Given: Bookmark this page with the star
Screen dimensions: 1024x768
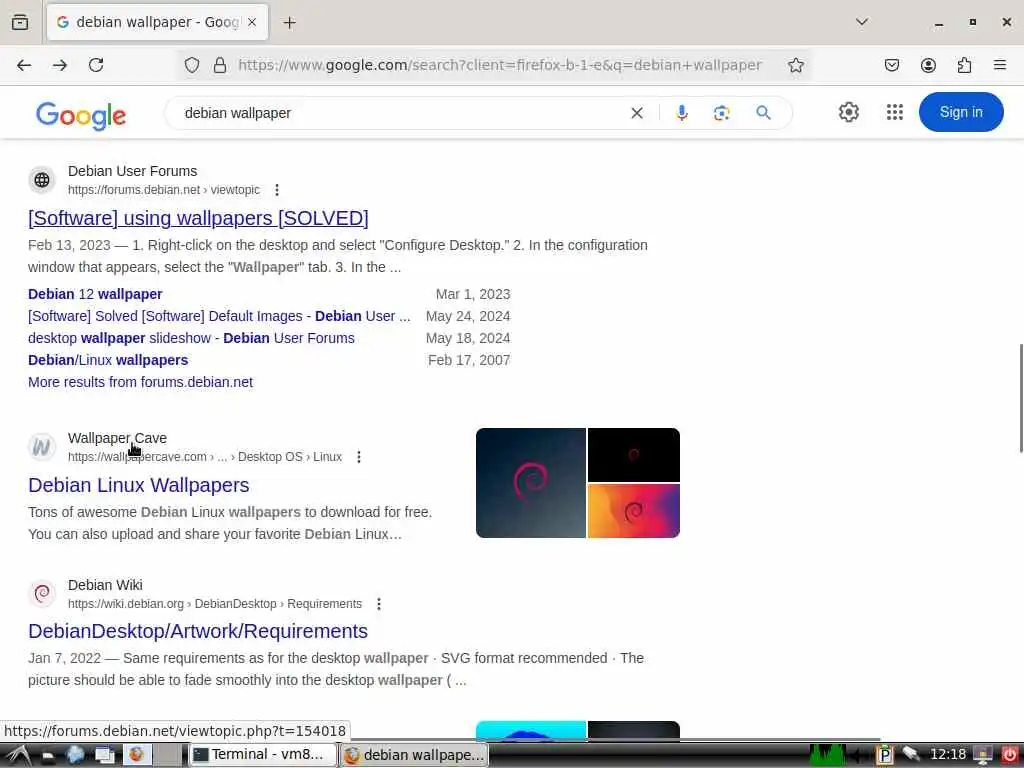Looking at the screenshot, I should coord(795,65).
